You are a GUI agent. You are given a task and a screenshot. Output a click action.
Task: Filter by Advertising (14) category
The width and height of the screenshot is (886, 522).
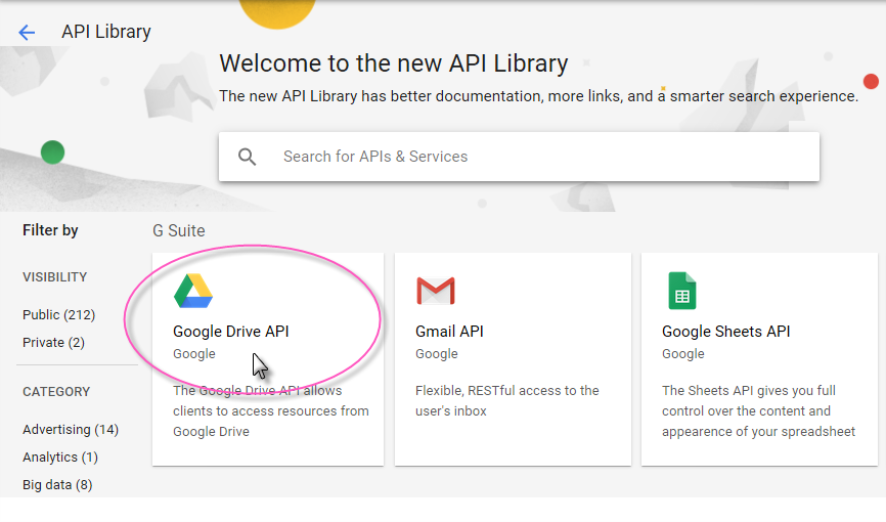click(x=71, y=429)
